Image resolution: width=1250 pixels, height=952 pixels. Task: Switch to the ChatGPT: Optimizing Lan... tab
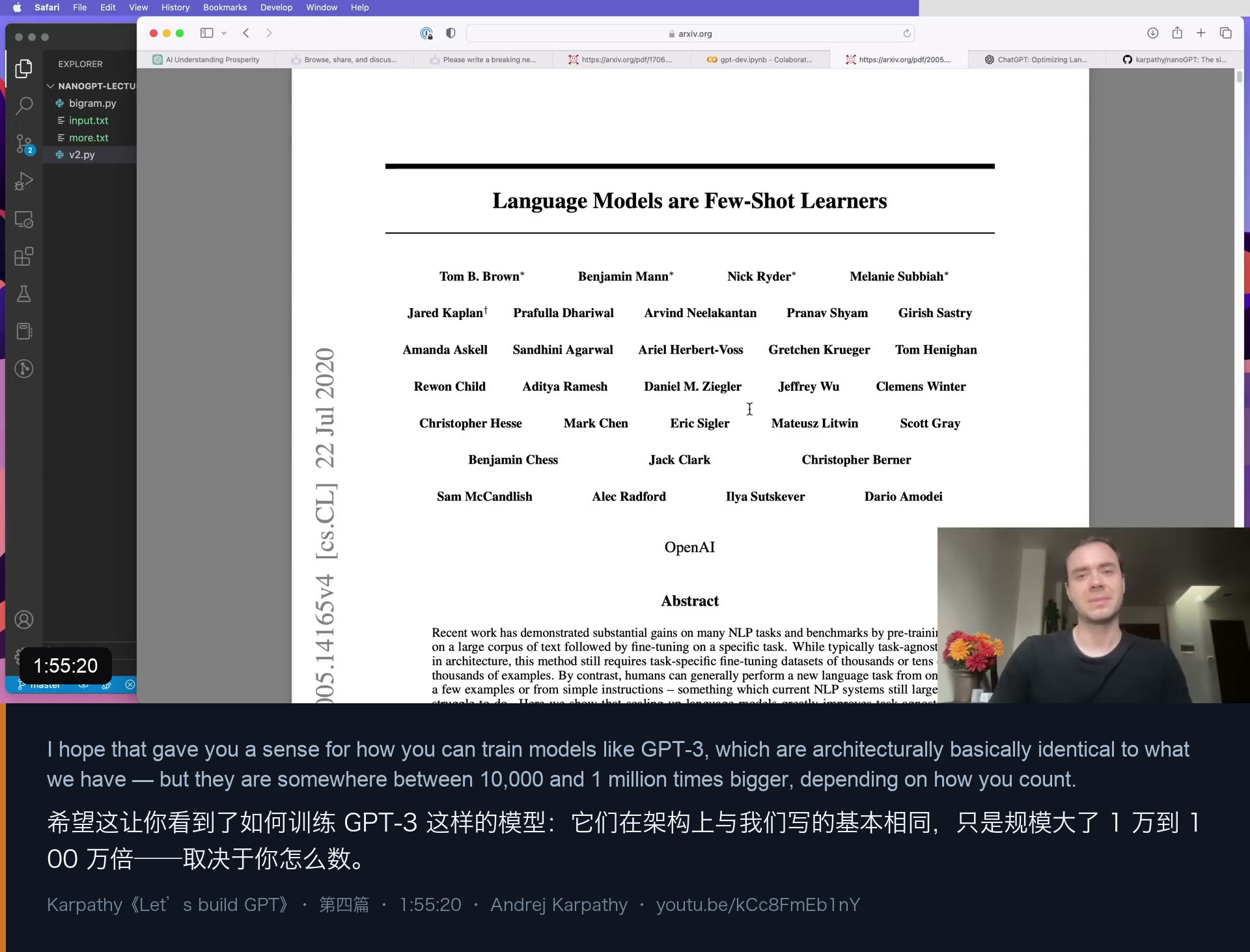point(1038,60)
